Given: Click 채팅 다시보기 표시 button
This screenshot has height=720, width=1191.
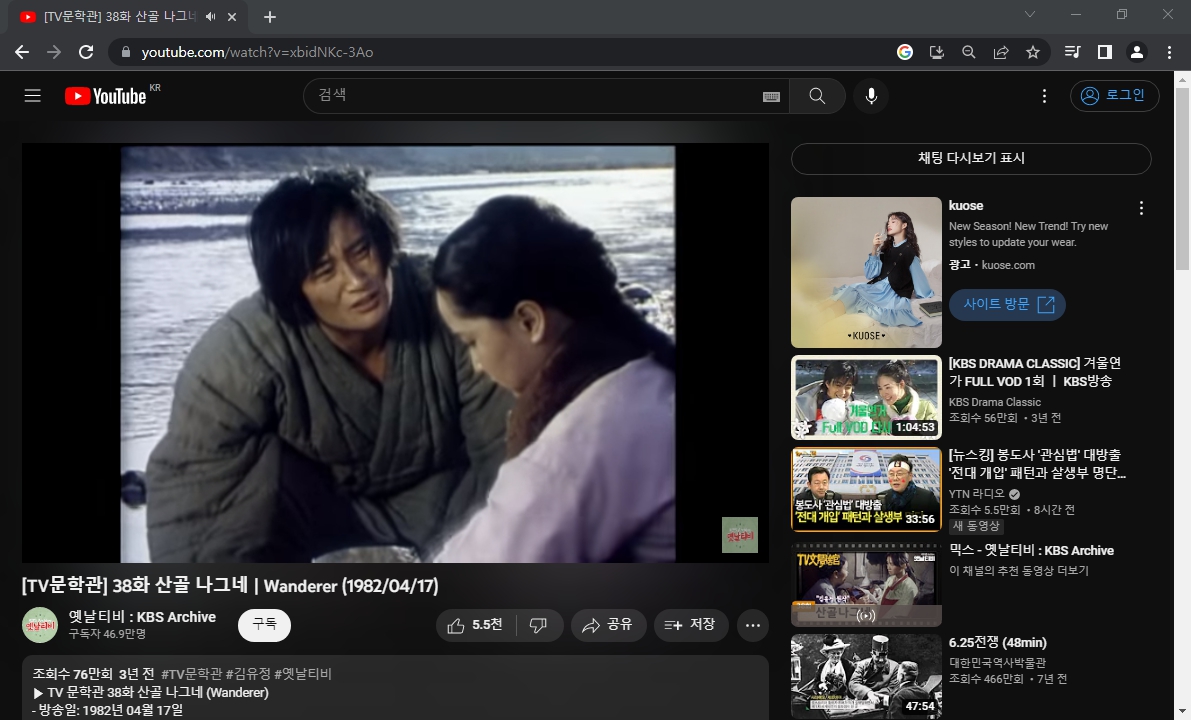Looking at the screenshot, I should pyautogui.click(x=971, y=158).
